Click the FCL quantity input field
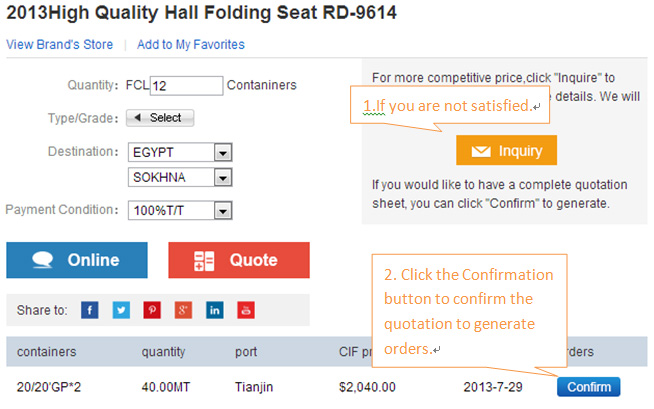The image size is (654, 409). pyautogui.click(x=186, y=85)
